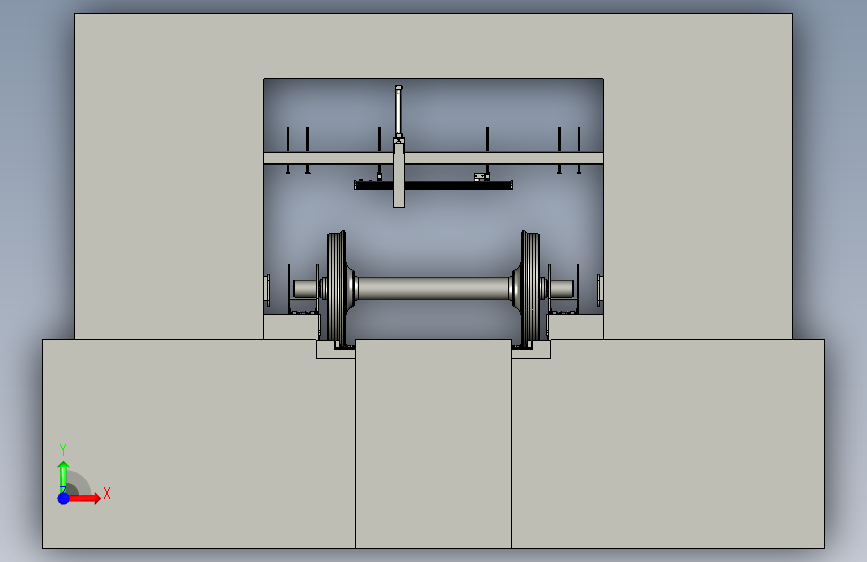
Task: Select the left axle journal end
Action: [305, 288]
